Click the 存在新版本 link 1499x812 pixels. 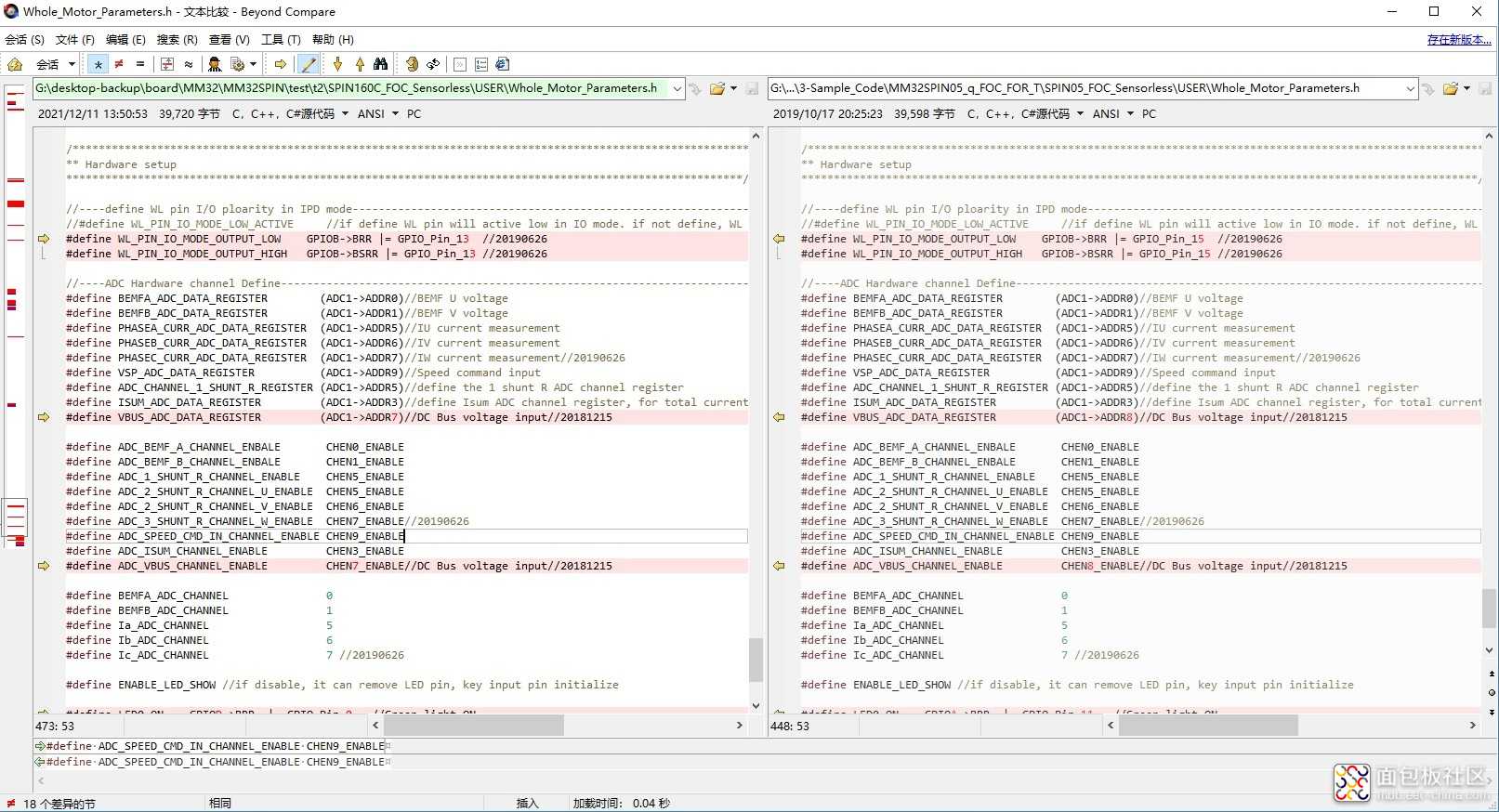tap(1459, 40)
